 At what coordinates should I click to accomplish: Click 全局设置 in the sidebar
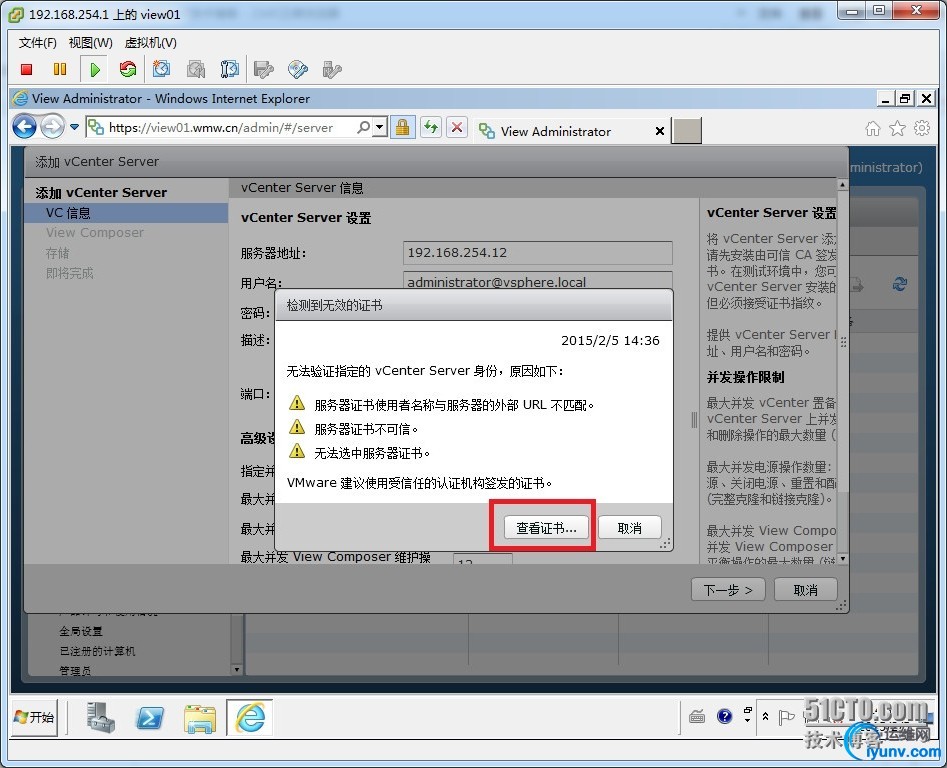[x=81, y=631]
